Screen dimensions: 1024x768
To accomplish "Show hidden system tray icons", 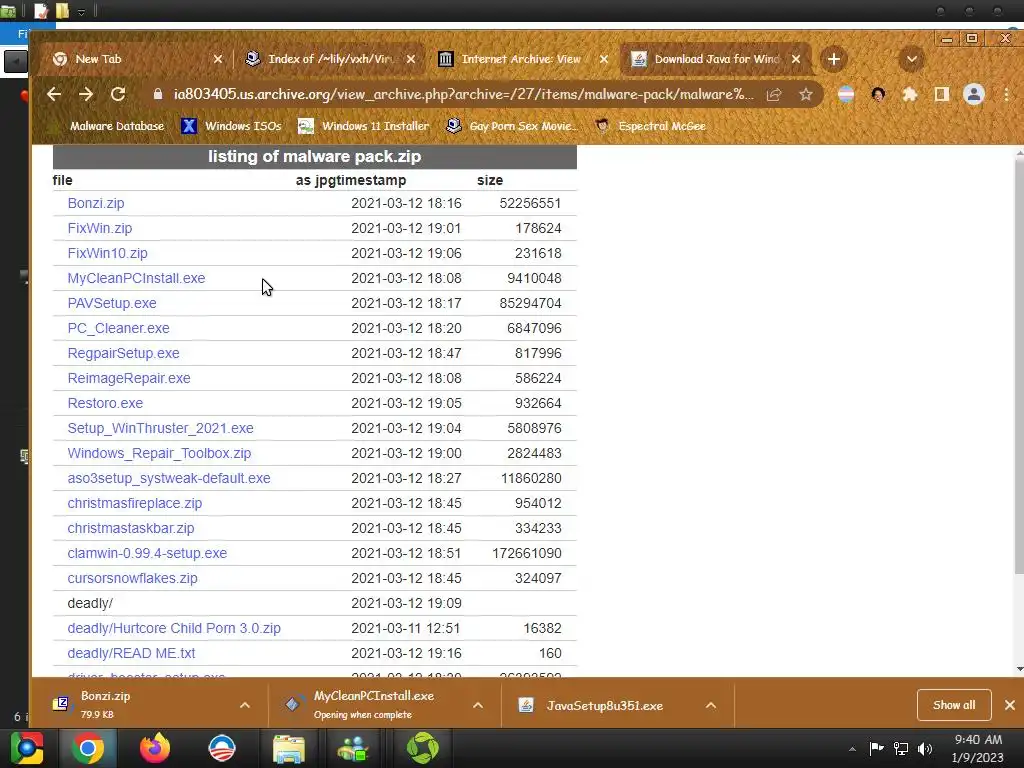I will click(x=852, y=749).
